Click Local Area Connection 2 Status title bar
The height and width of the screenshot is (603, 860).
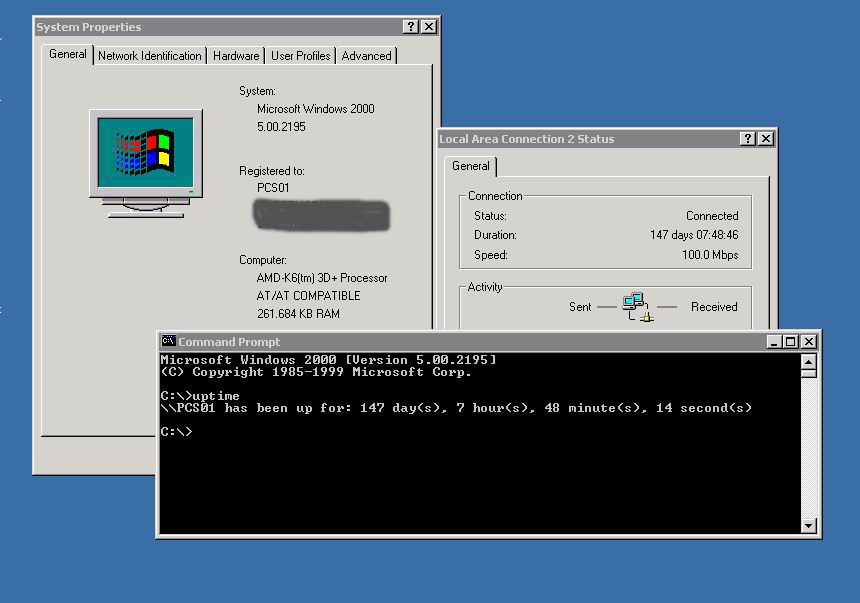point(607,139)
